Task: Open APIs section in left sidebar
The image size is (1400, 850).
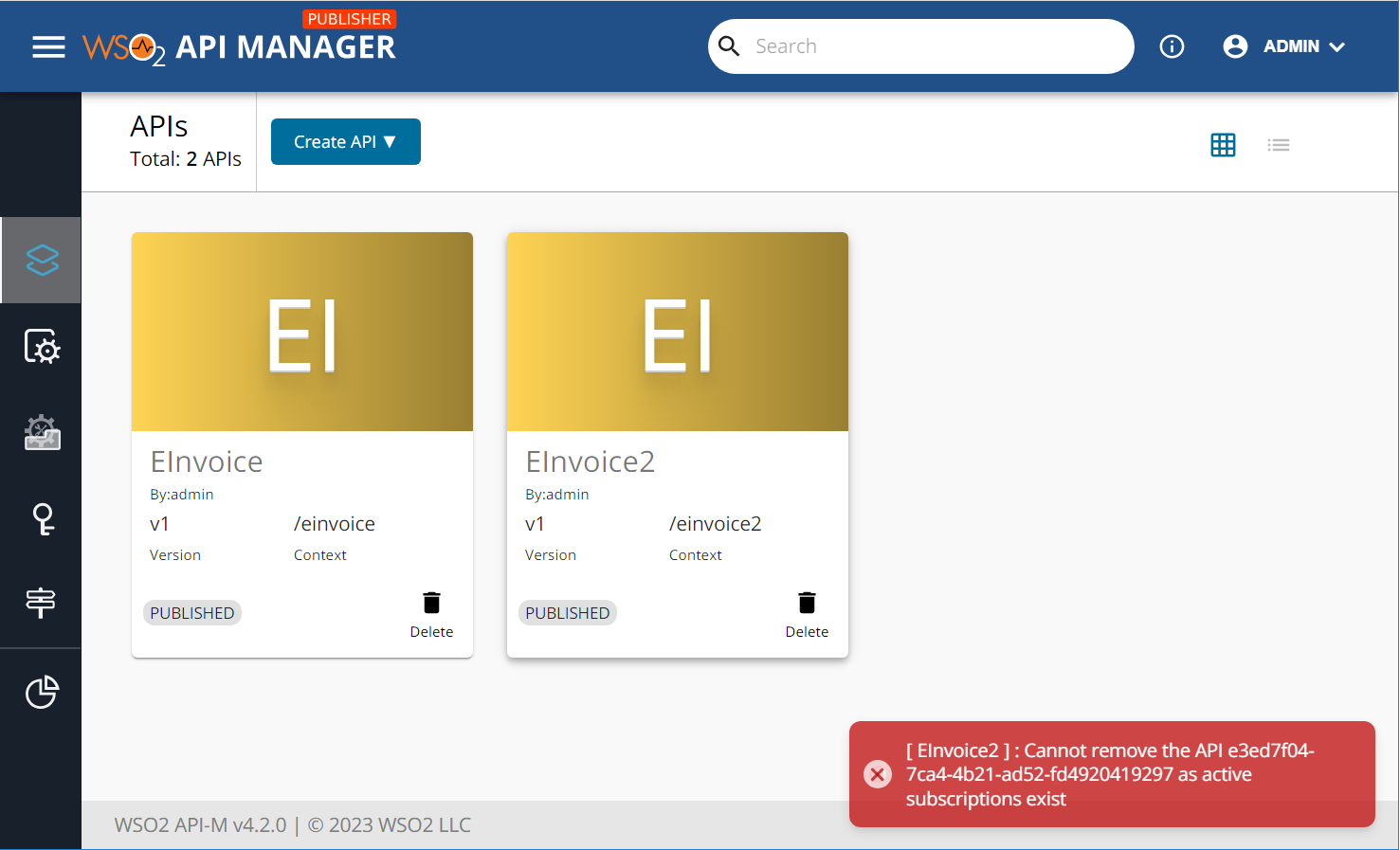Action: (42, 261)
